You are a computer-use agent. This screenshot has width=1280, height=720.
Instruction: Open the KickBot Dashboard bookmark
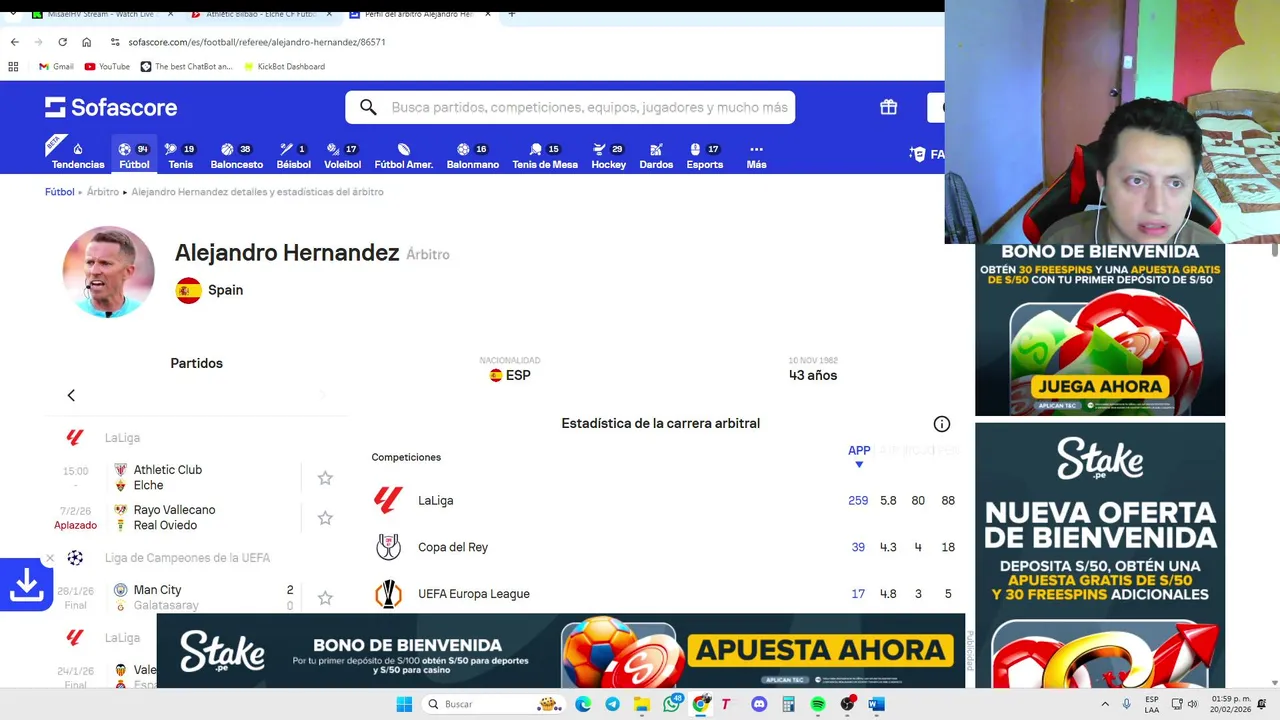(283, 67)
